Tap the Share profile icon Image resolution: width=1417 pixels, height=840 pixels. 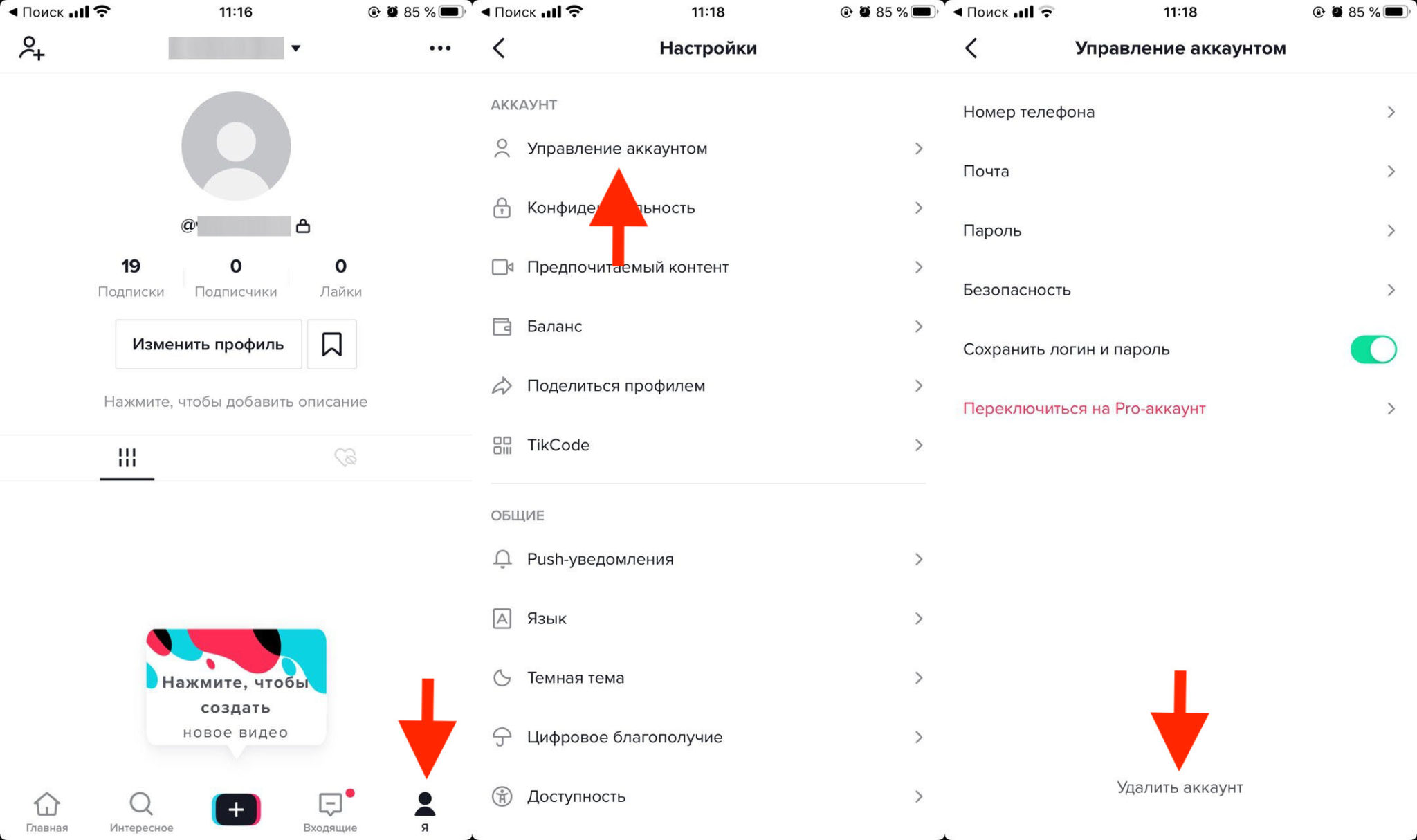click(501, 385)
